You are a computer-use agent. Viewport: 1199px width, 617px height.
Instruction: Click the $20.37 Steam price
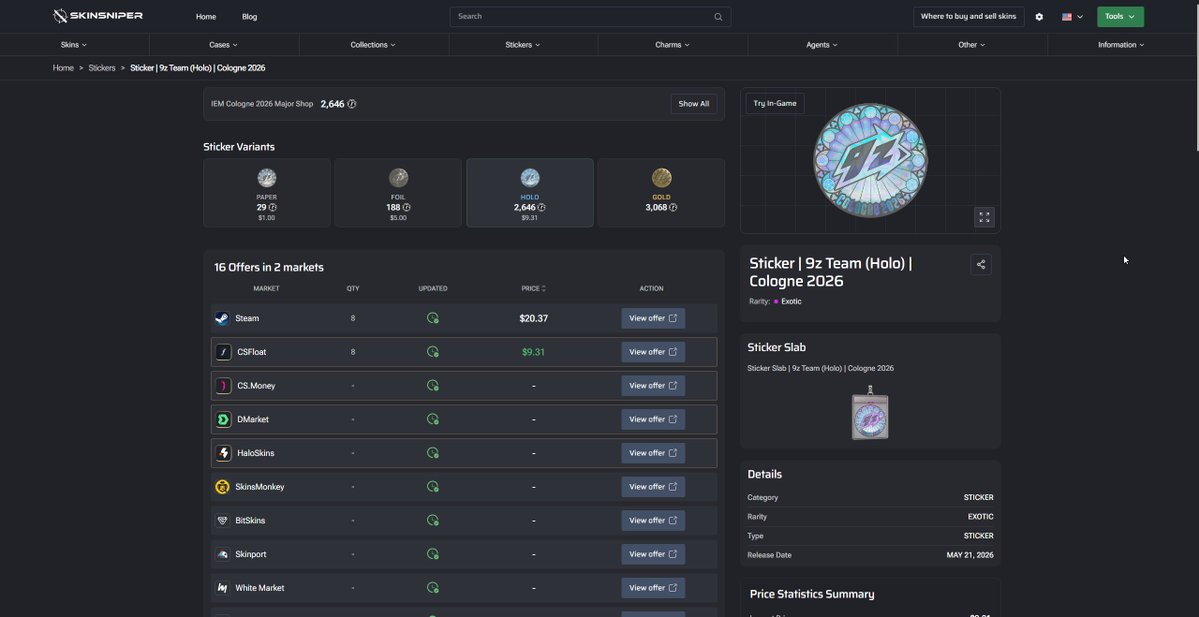533,318
